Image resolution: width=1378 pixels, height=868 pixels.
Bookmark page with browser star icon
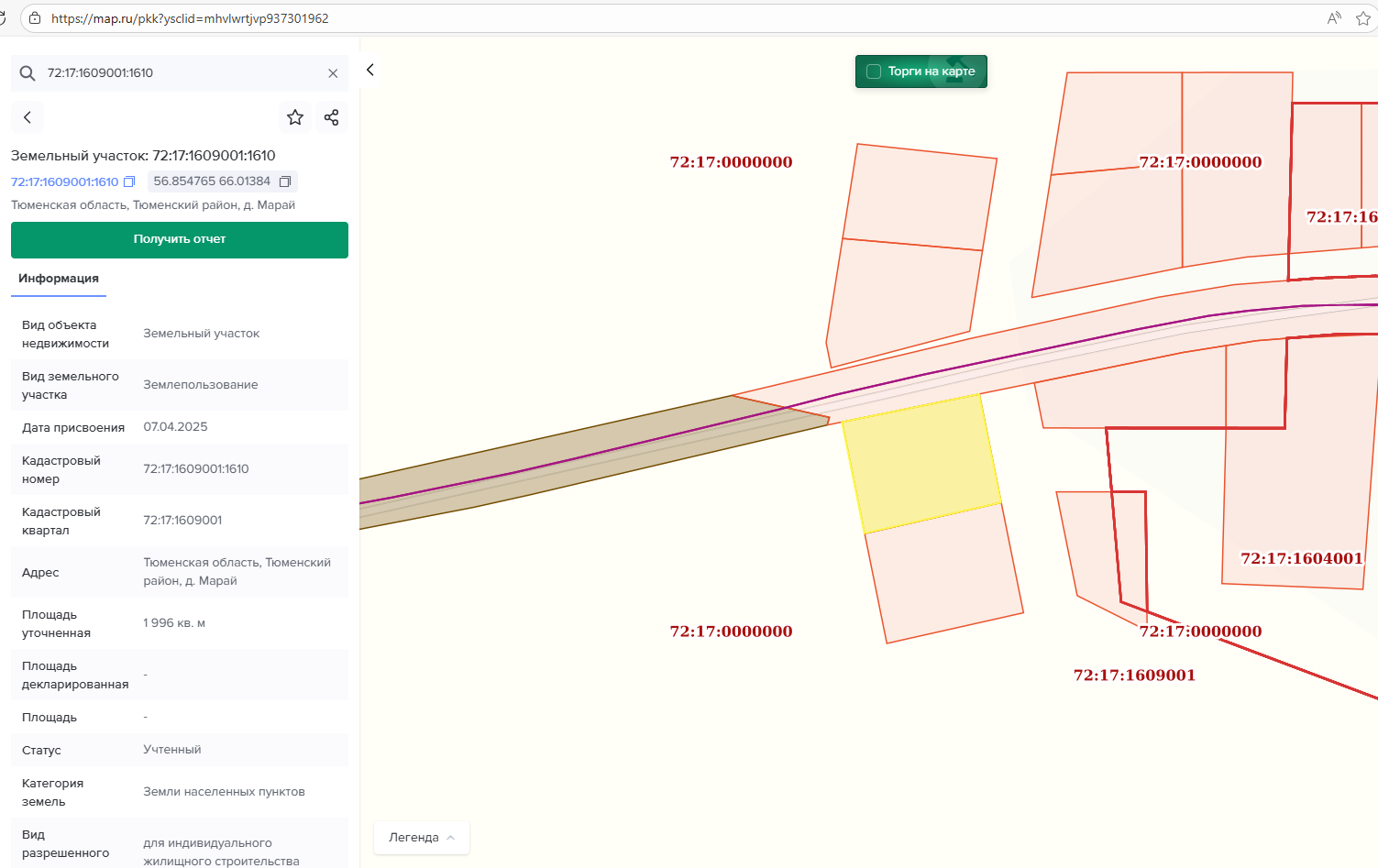(x=1362, y=18)
